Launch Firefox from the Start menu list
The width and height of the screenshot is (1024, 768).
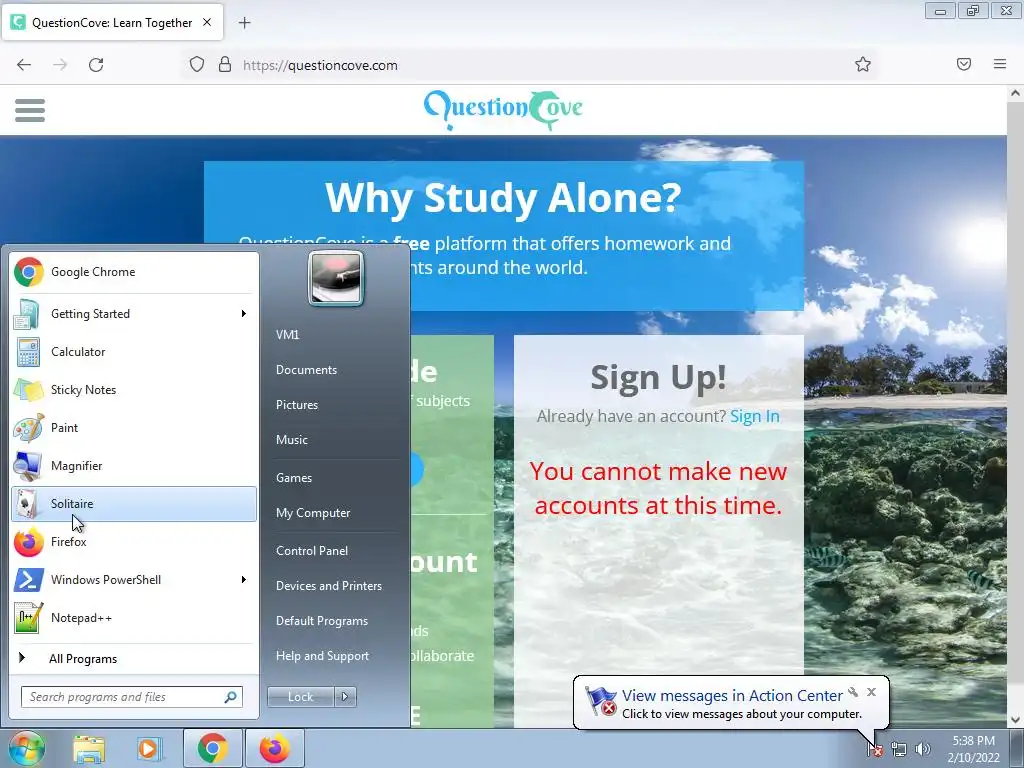(134, 541)
